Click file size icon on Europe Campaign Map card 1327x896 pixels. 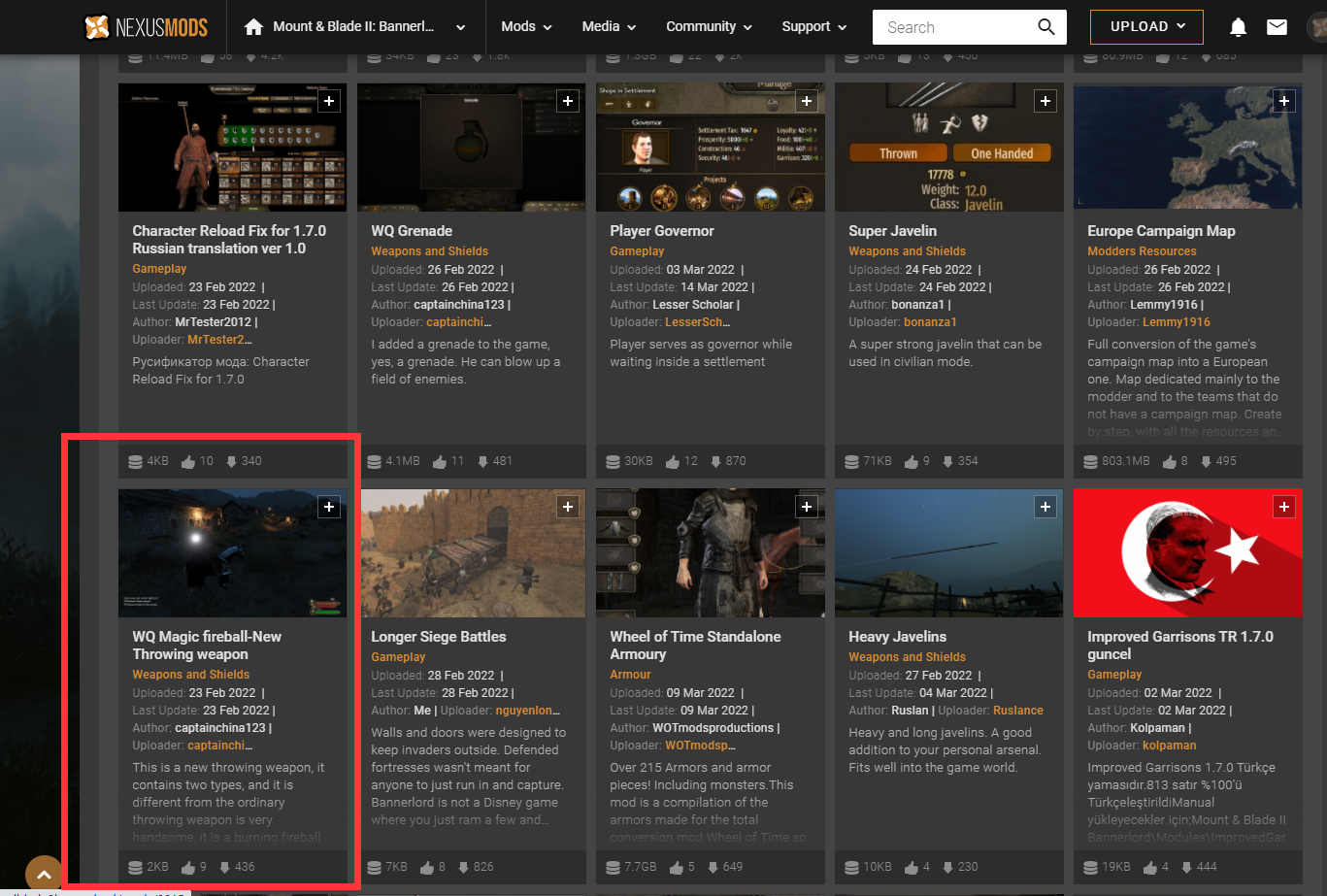click(1091, 461)
